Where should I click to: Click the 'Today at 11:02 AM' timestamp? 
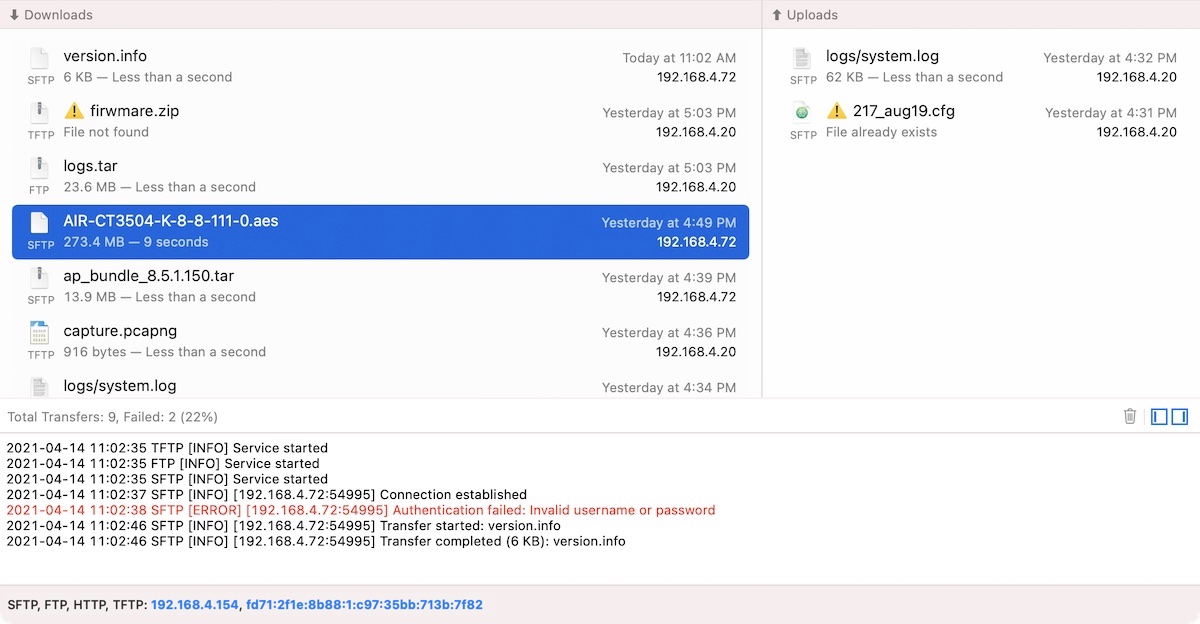tap(679, 58)
